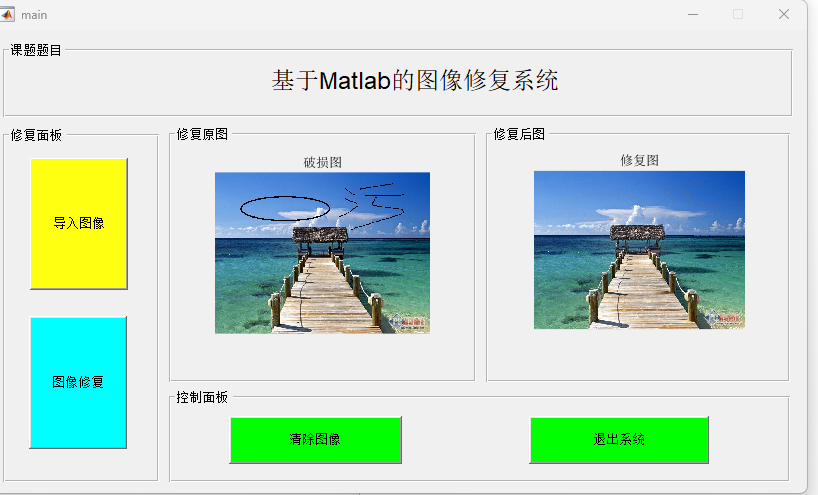The height and width of the screenshot is (495, 818).
Task: Click the 控制面板 panel title
Action: pyautogui.click(x=202, y=397)
